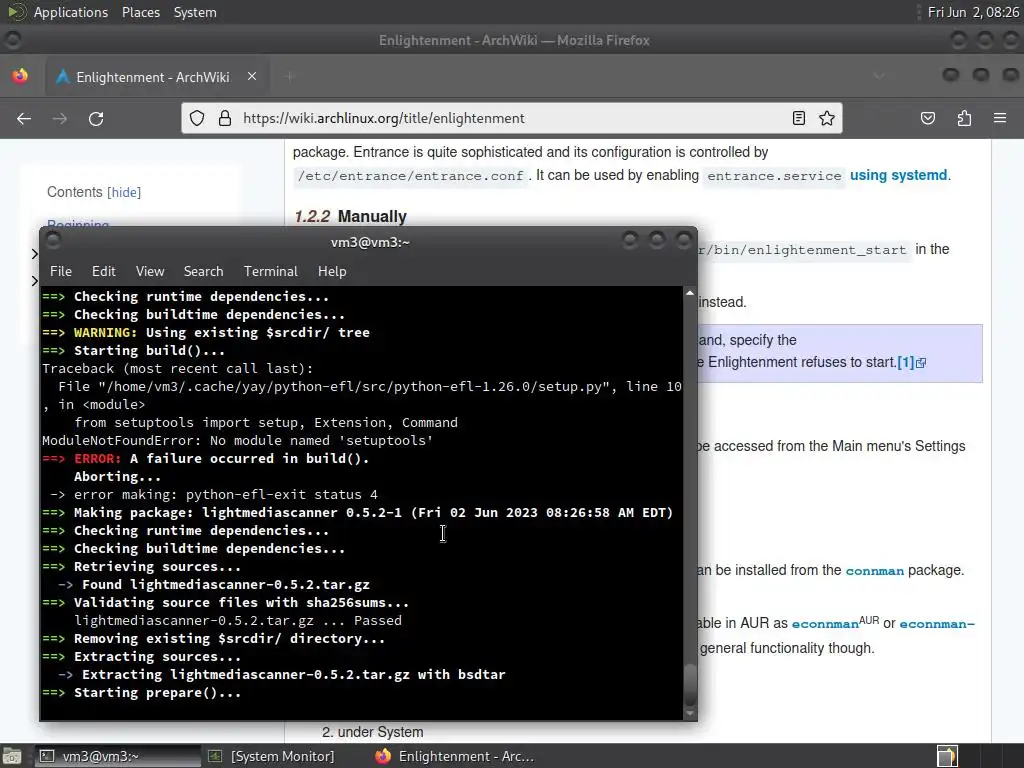The height and width of the screenshot is (768, 1024).
Task: Open the Terminal menu in terminal menubar
Action: click(x=270, y=271)
